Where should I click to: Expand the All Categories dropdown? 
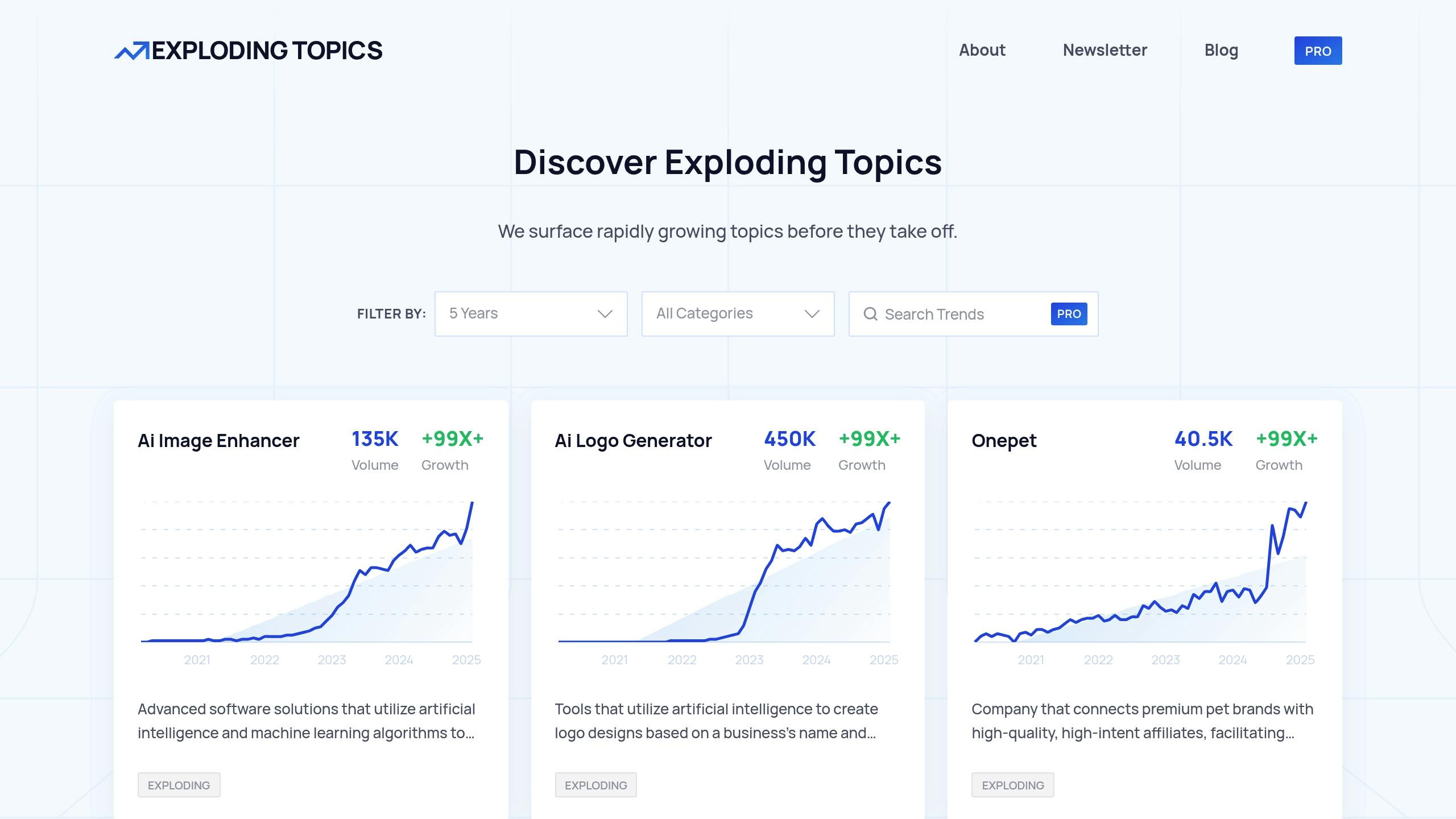(x=738, y=314)
